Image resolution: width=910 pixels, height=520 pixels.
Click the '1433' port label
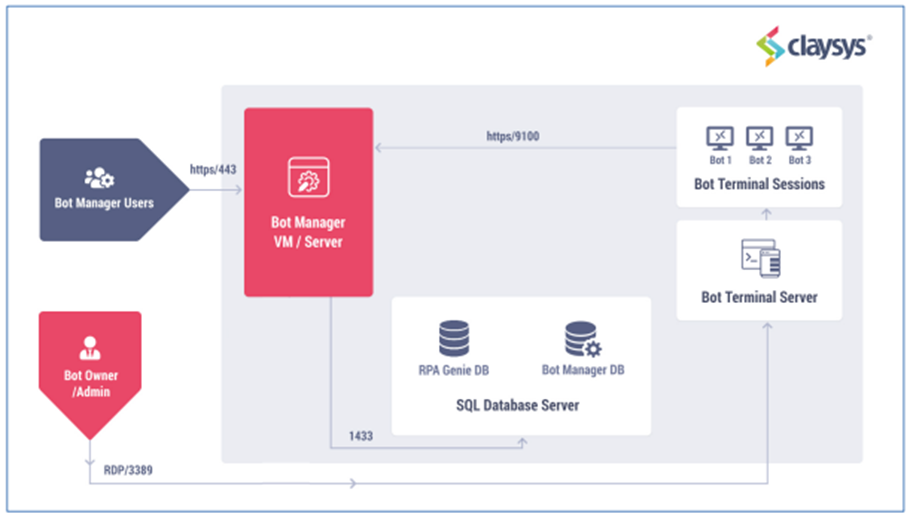(x=361, y=436)
